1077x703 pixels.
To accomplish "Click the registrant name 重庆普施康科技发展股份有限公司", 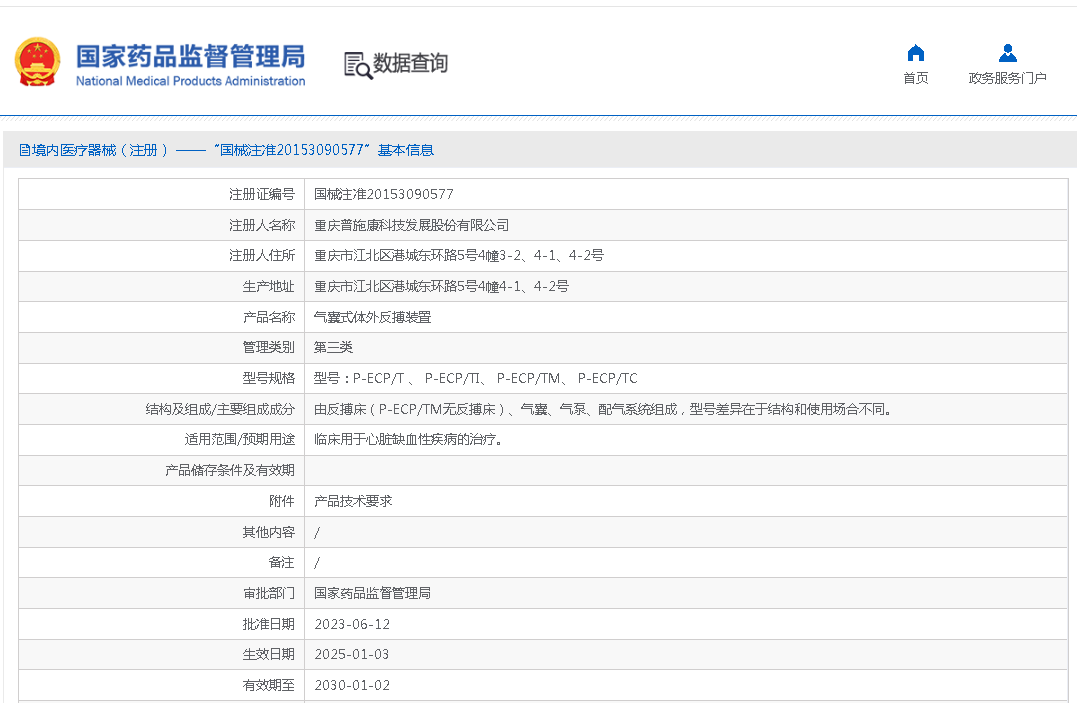I will 411,225.
